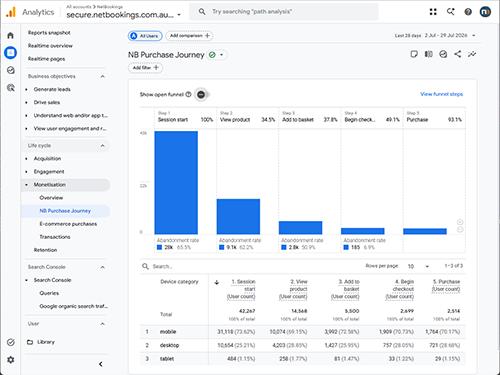Viewport: 500px width, 375px height.
Task: Customize report with the pencil-note icon
Action: 414,54
